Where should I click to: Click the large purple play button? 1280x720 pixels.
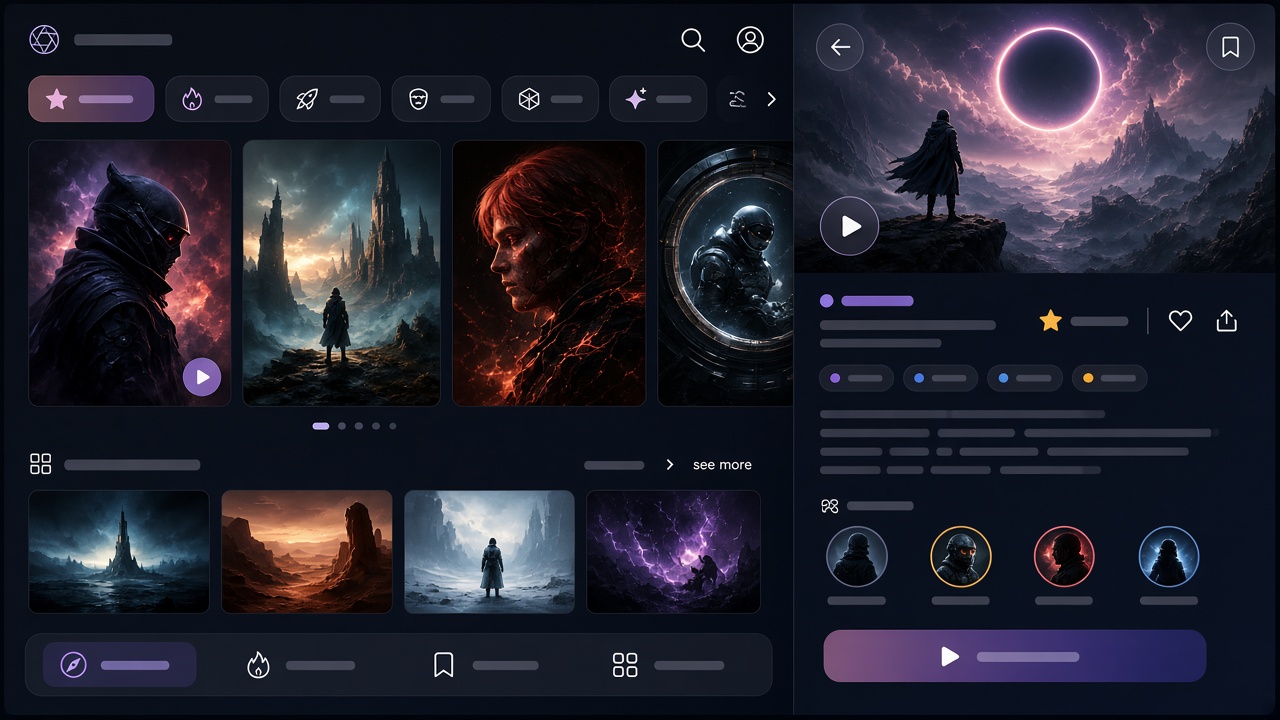tap(1015, 656)
